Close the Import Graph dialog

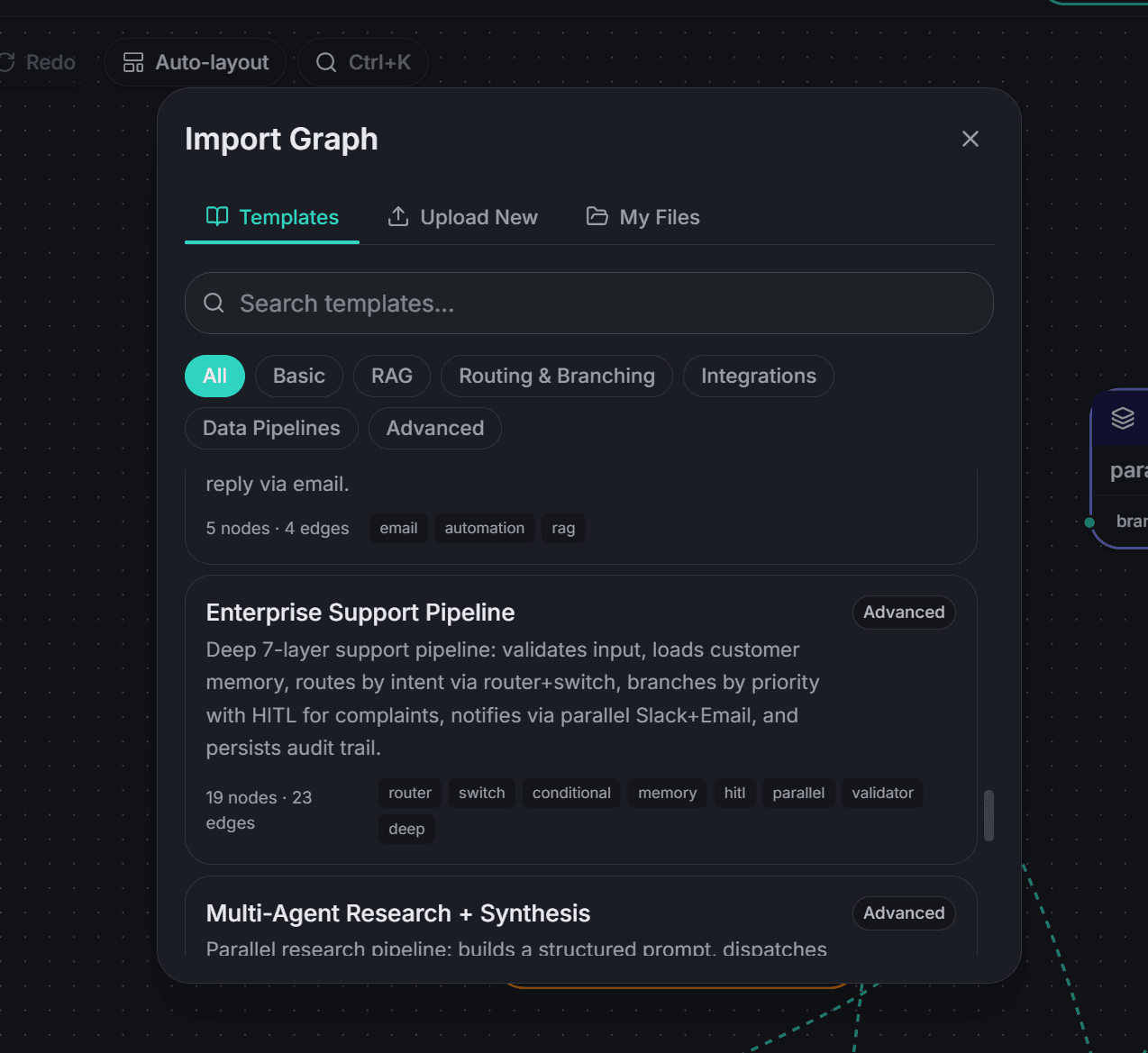(x=970, y=139)
